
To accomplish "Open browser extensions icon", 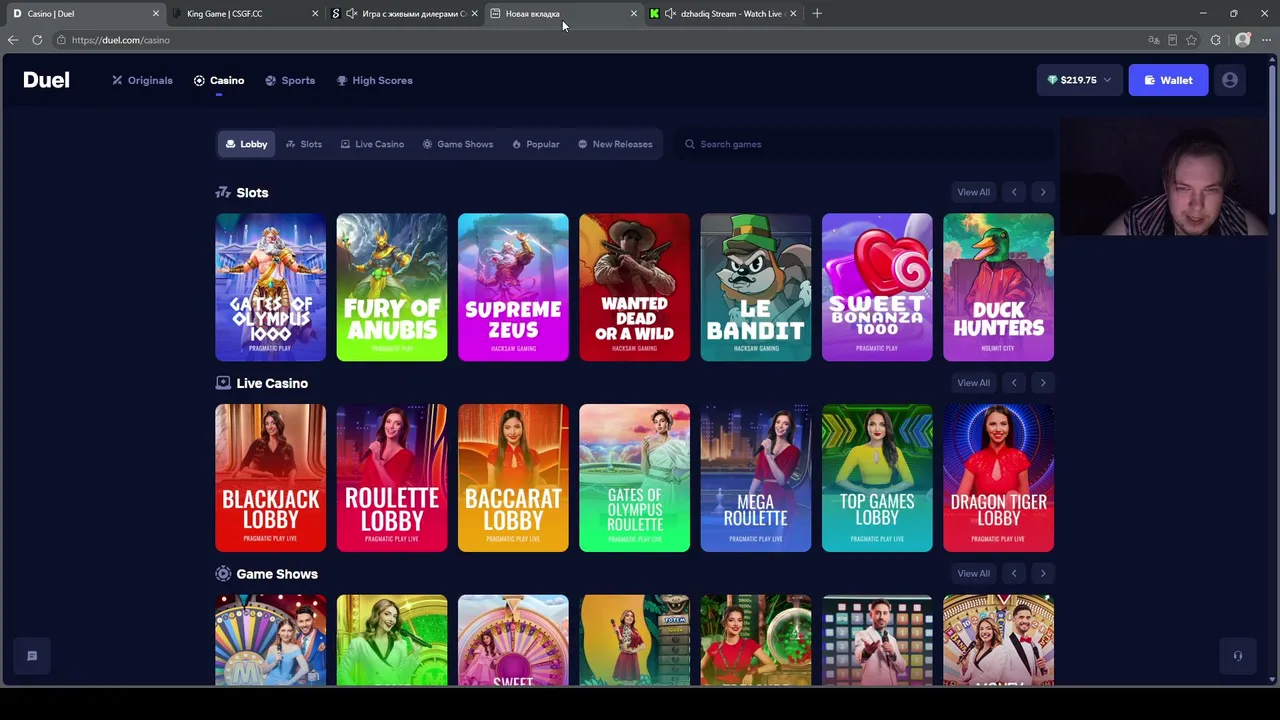I will [x=1215, y=40].
